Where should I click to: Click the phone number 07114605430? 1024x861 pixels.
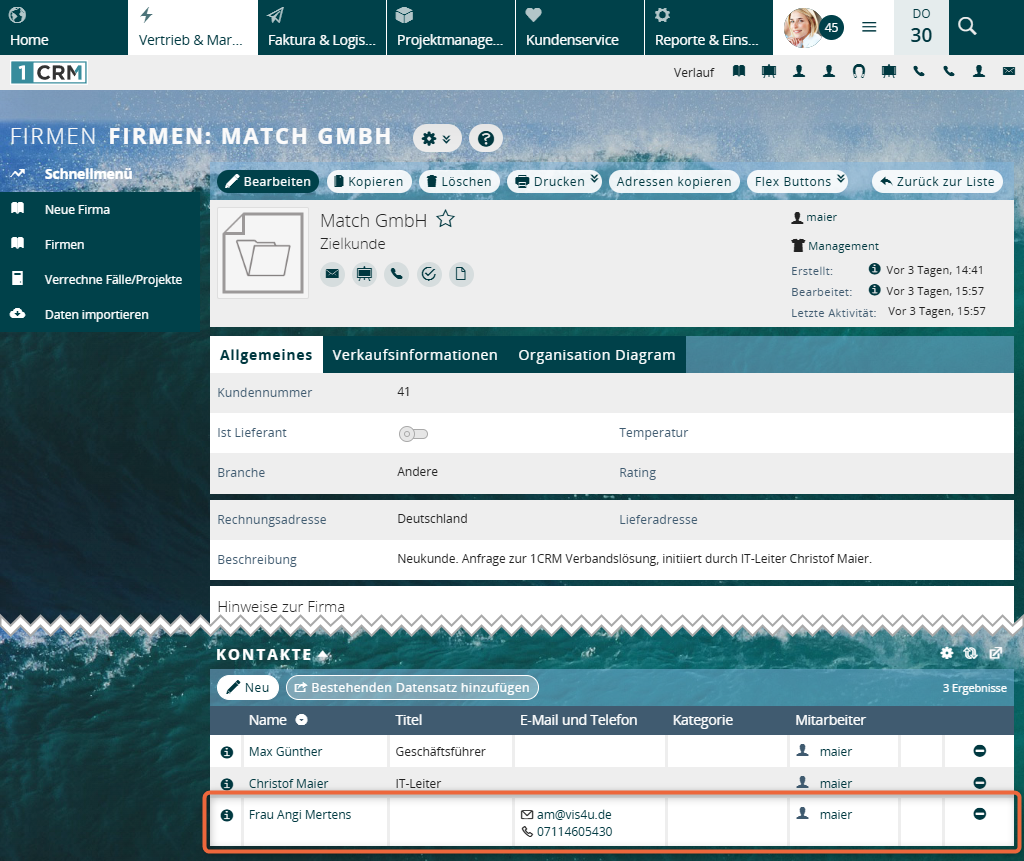pos(574,832)
